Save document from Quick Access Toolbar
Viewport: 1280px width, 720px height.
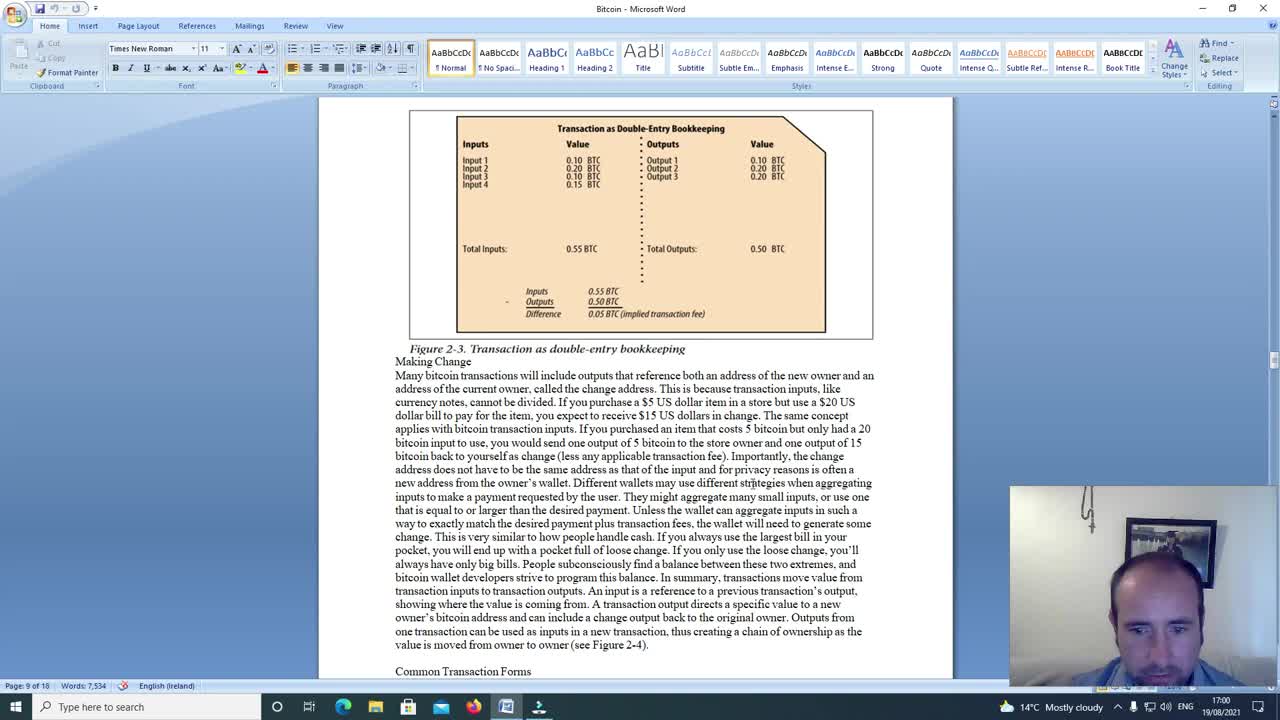40,8
